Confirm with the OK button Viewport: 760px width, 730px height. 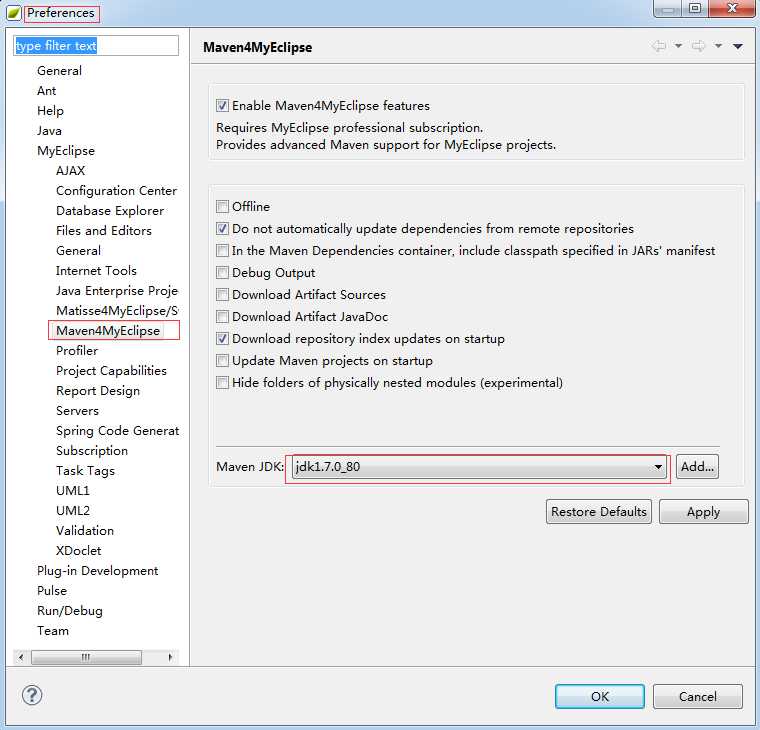[x=600, y=697]
